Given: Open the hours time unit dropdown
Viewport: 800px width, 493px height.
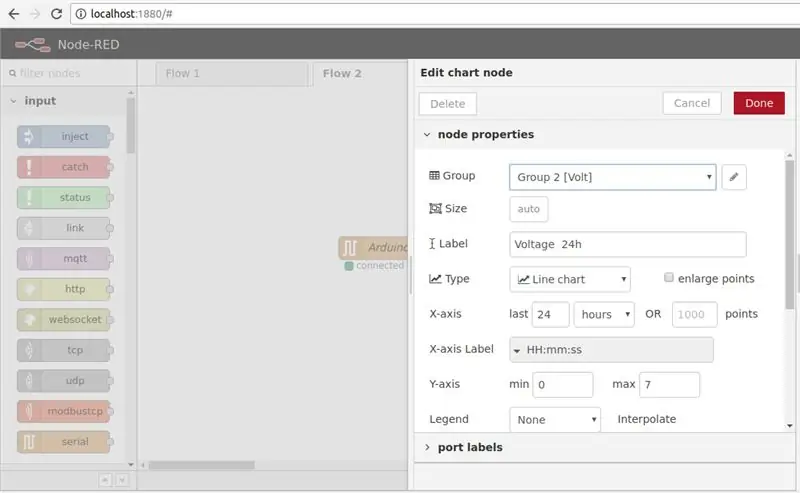Looking at the screenshot, I should 604,314.
